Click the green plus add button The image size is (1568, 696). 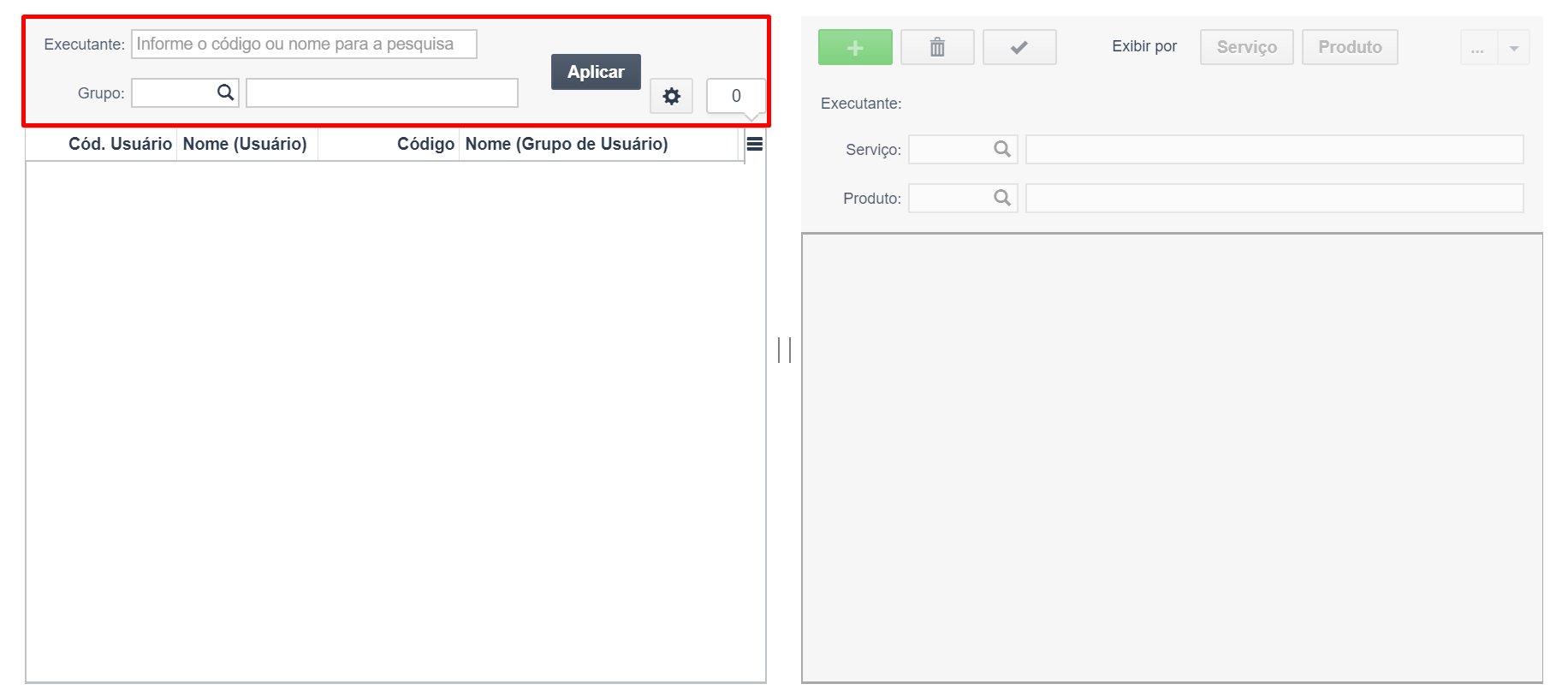(x=855, y=47)
